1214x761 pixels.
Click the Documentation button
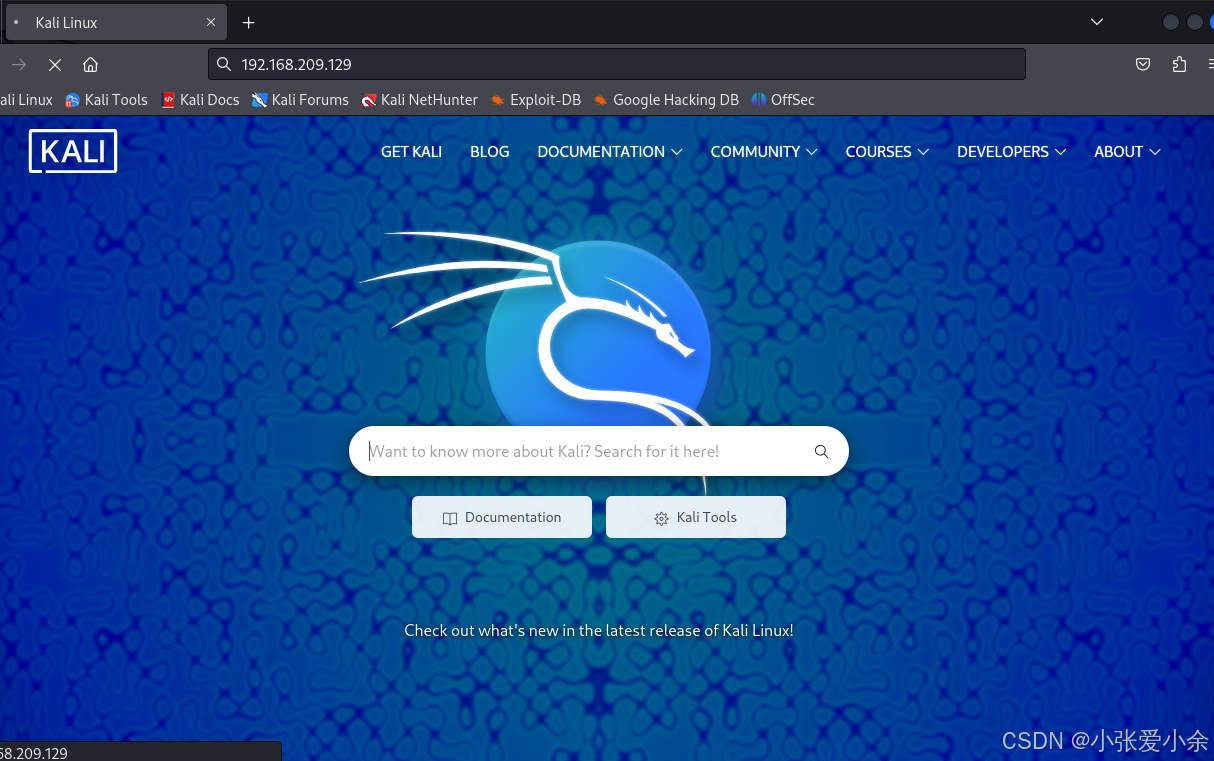(502, 517)
